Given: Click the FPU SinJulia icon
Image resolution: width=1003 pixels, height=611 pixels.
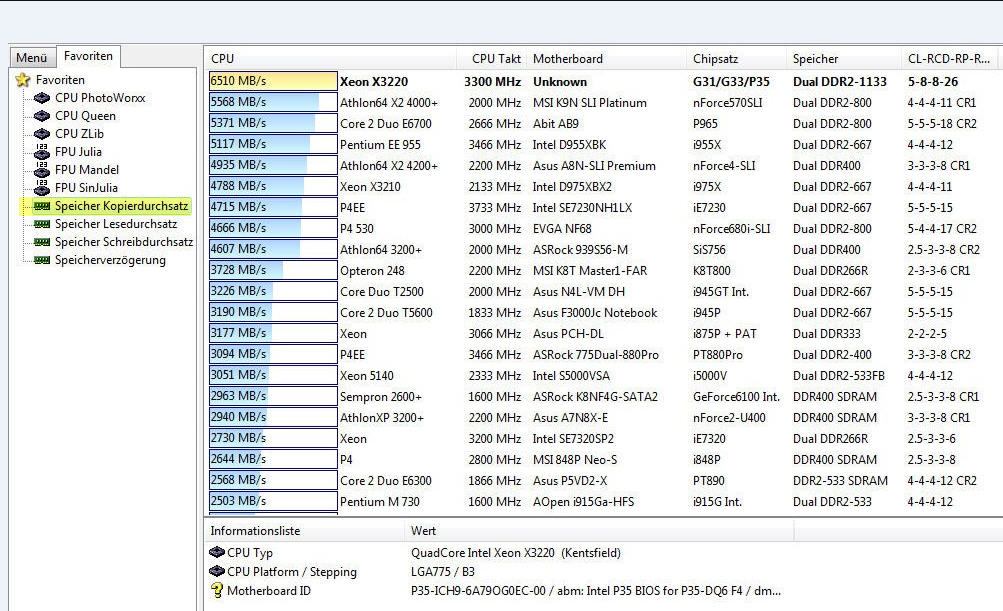Looking at the screenshot, I should (42, 187).
